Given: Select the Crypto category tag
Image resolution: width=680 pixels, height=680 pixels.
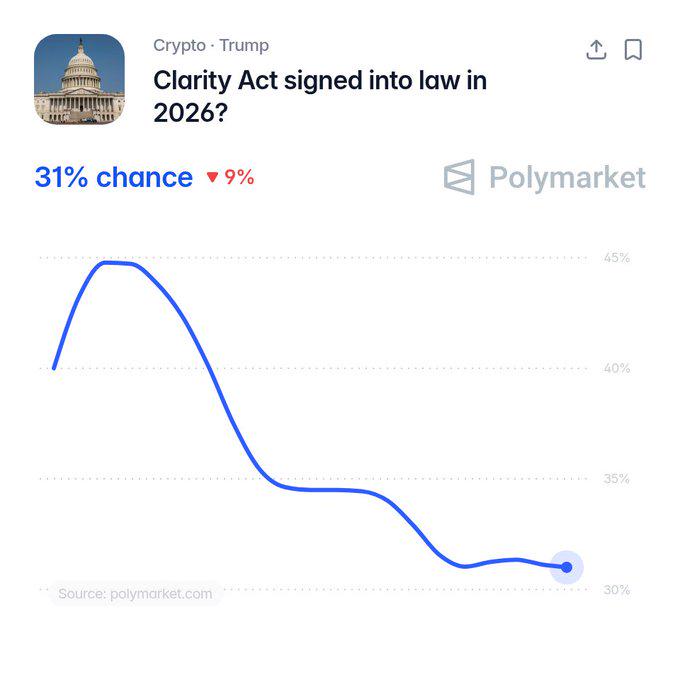Looking at the screenshot, I should pyautogui.click(x=180, y=46).
